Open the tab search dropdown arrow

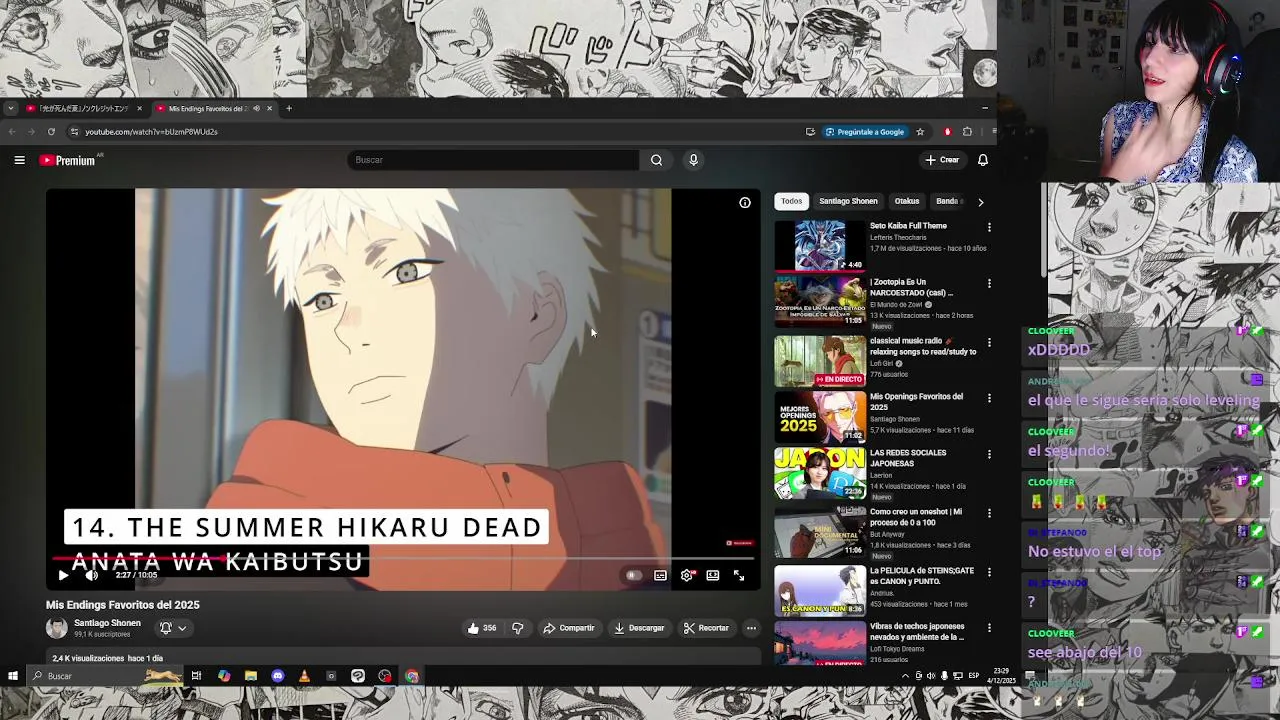(10, 108)
